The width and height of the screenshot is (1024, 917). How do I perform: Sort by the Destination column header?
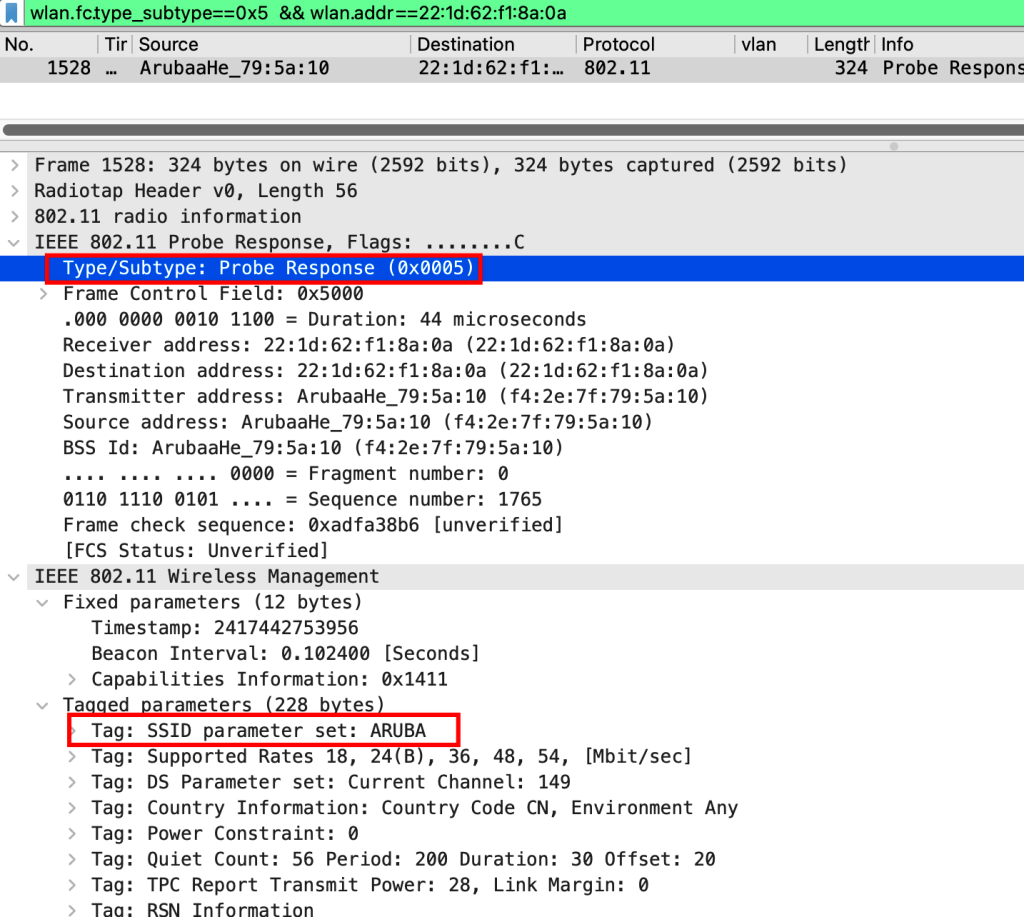click(494, 44)
